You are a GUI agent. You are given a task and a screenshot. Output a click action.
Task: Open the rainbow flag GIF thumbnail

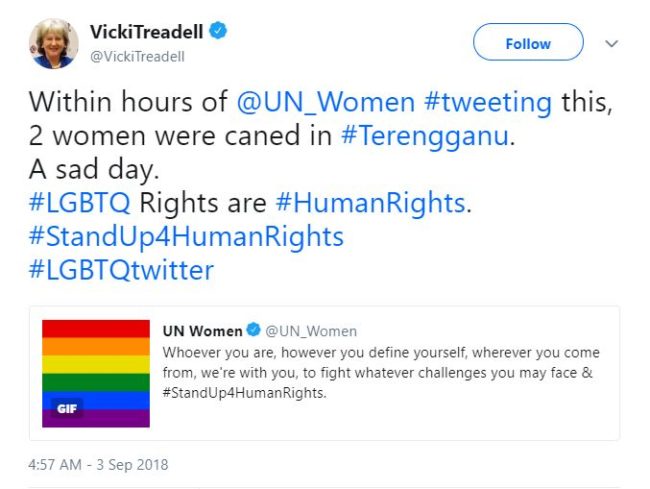coord(96,373)
